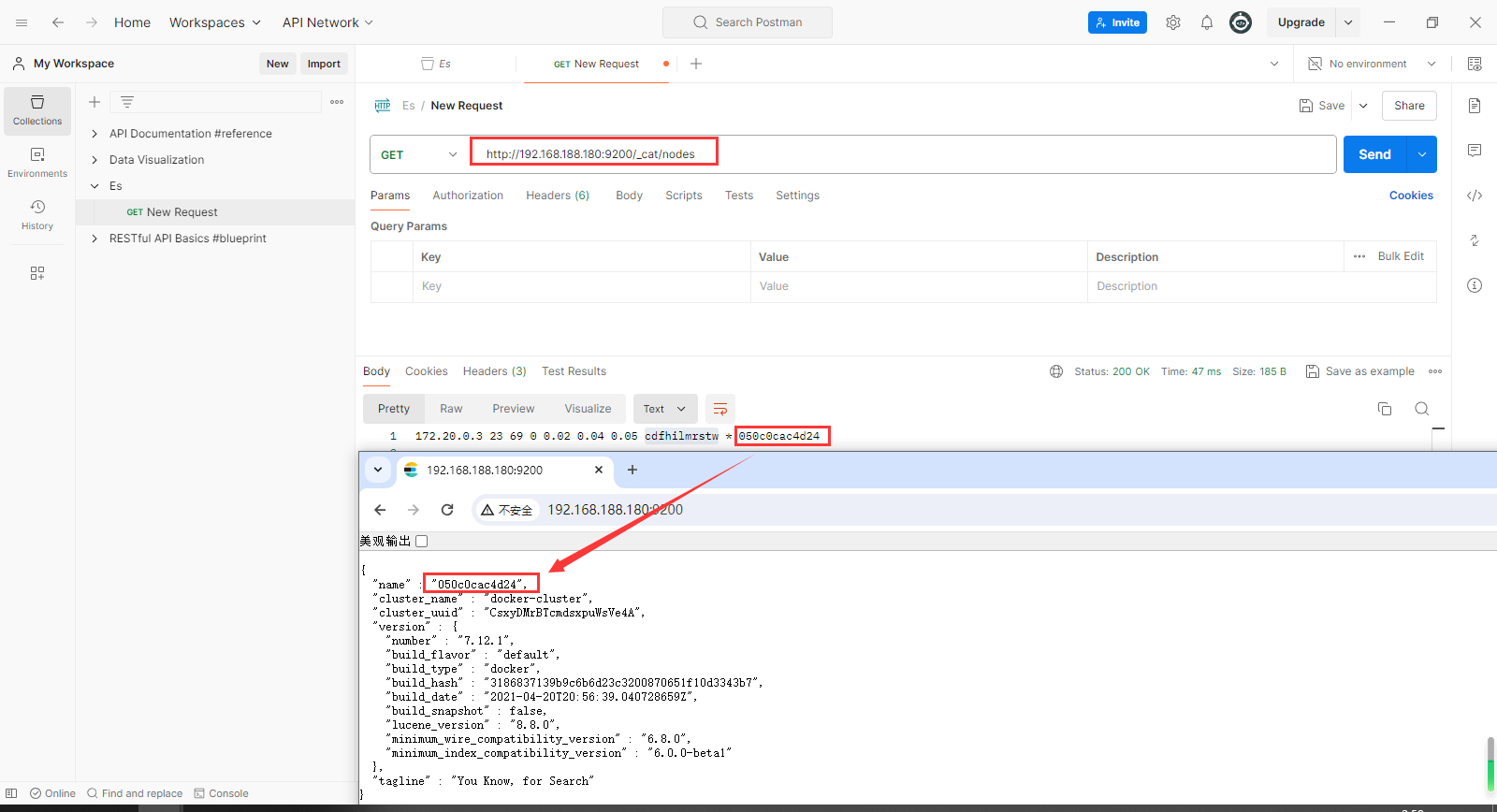
Task: Copy the response body
Action: tap(1385, 409)
